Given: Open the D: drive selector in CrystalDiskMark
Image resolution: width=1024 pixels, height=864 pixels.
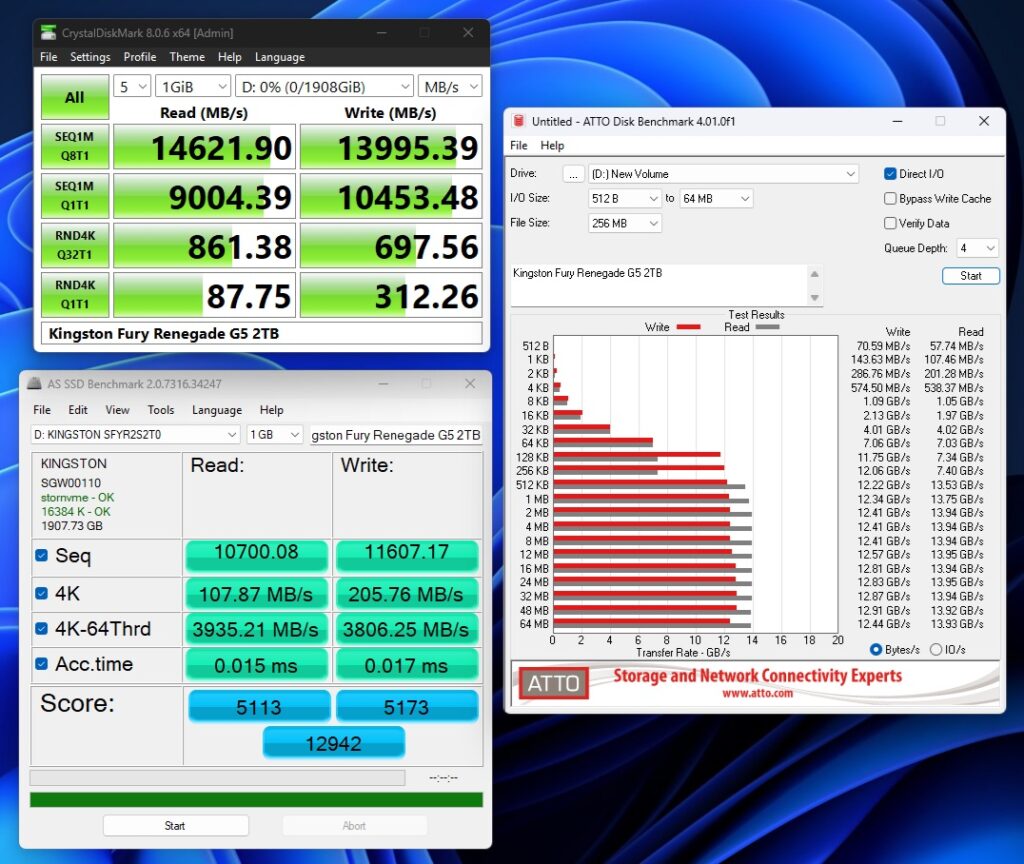Looking at the screenshot, I should point(324,86).
